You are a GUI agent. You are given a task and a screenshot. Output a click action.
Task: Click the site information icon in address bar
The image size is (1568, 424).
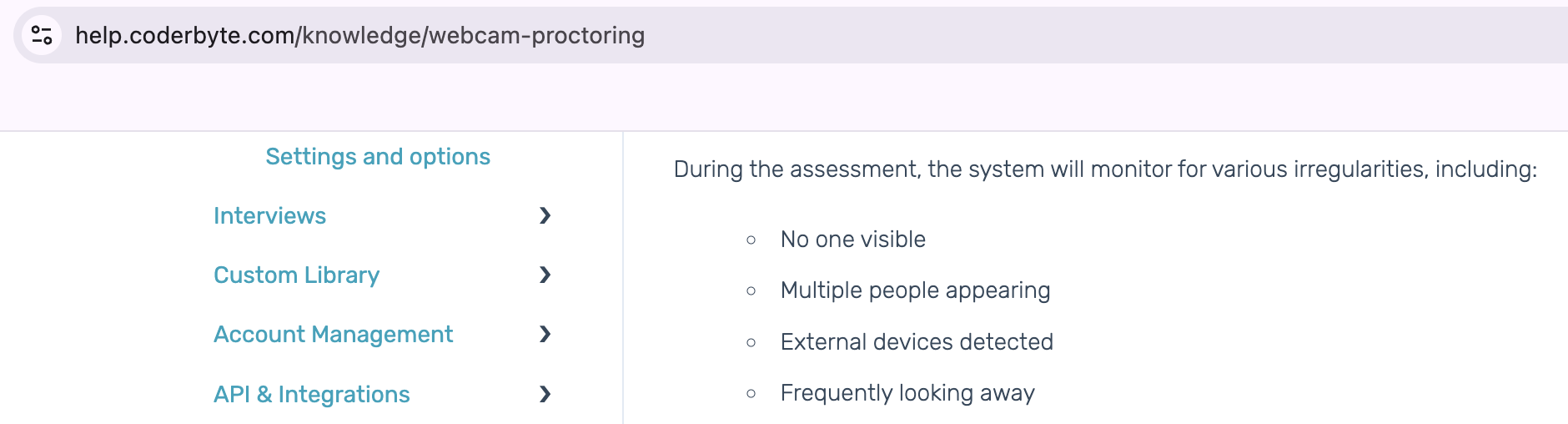42,35
